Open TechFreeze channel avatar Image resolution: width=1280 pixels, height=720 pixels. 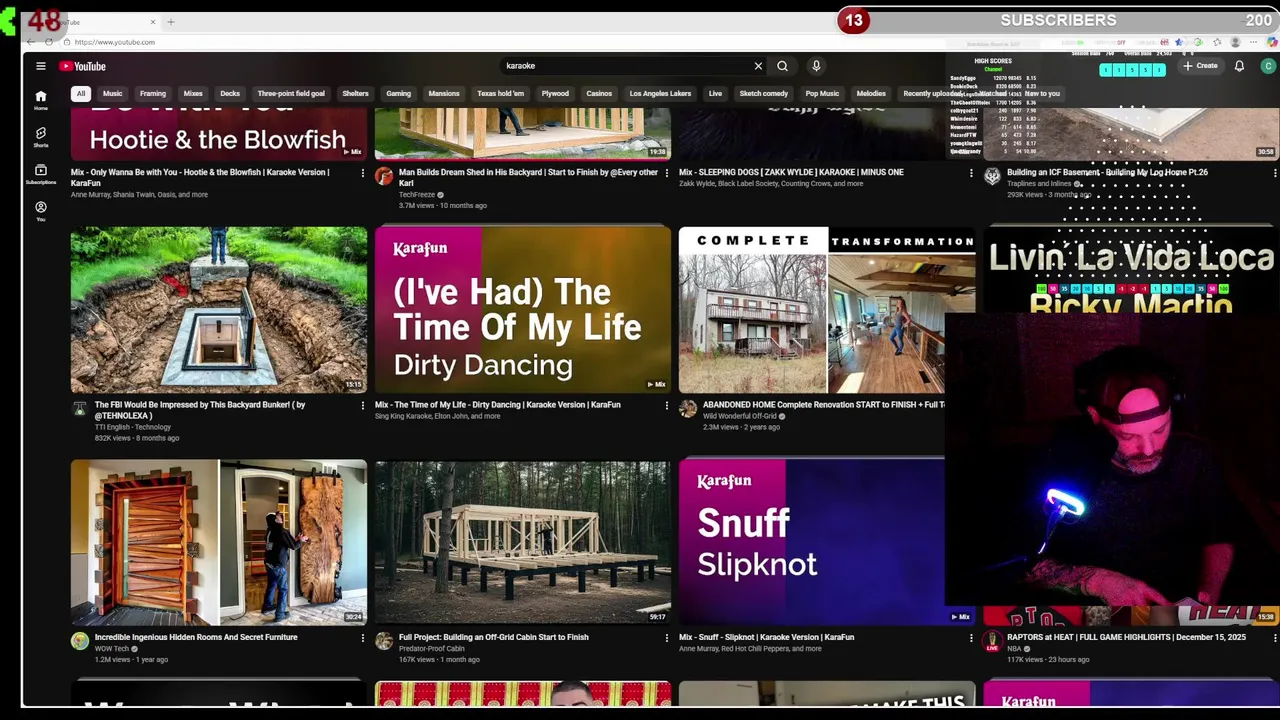click(x=384, y=176)
